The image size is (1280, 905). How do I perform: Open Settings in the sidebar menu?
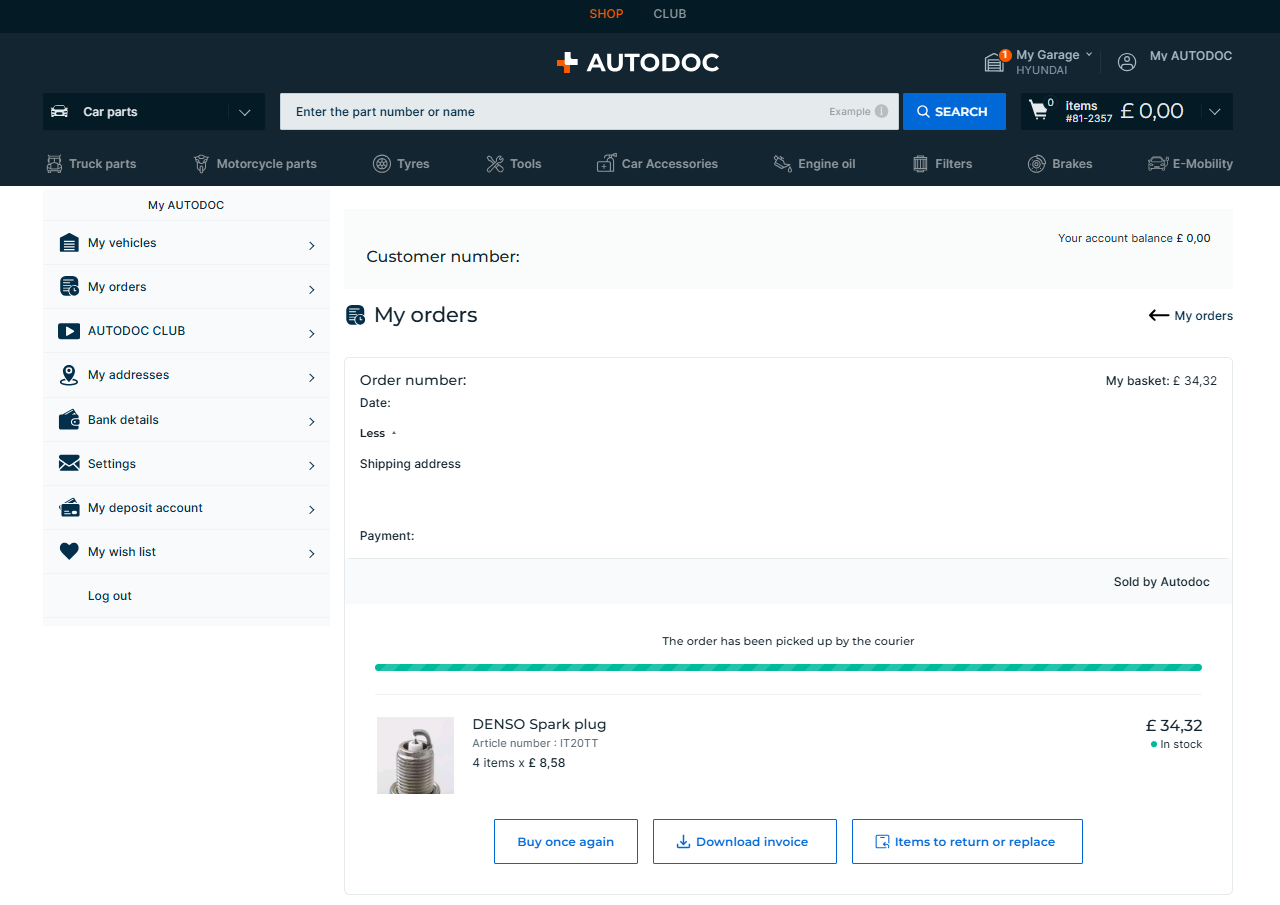(112, 464)
